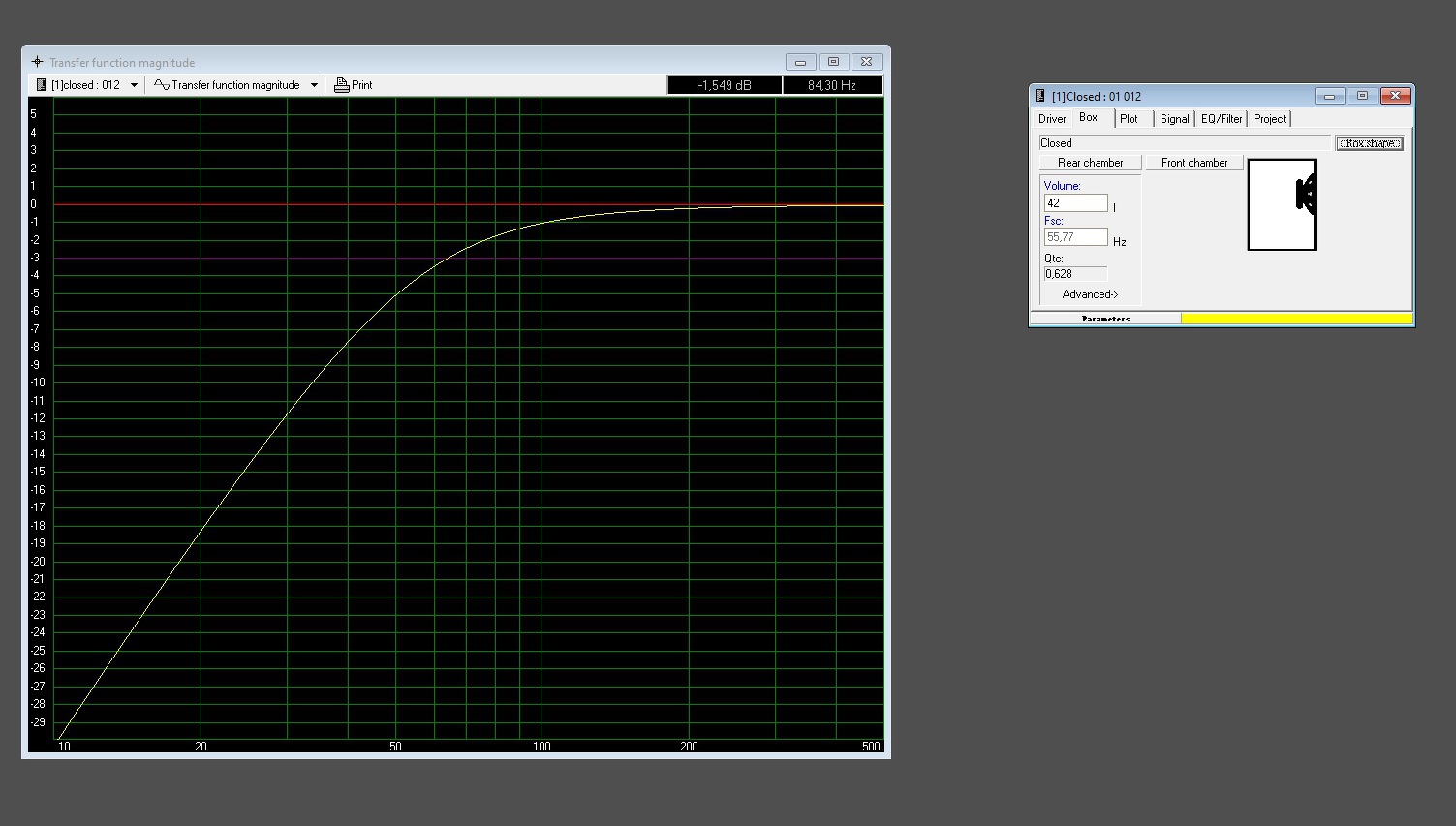Screen dimensions: 1456x826
Task: Minimize the Transfer function magnitude window
Action: point(800,62)
